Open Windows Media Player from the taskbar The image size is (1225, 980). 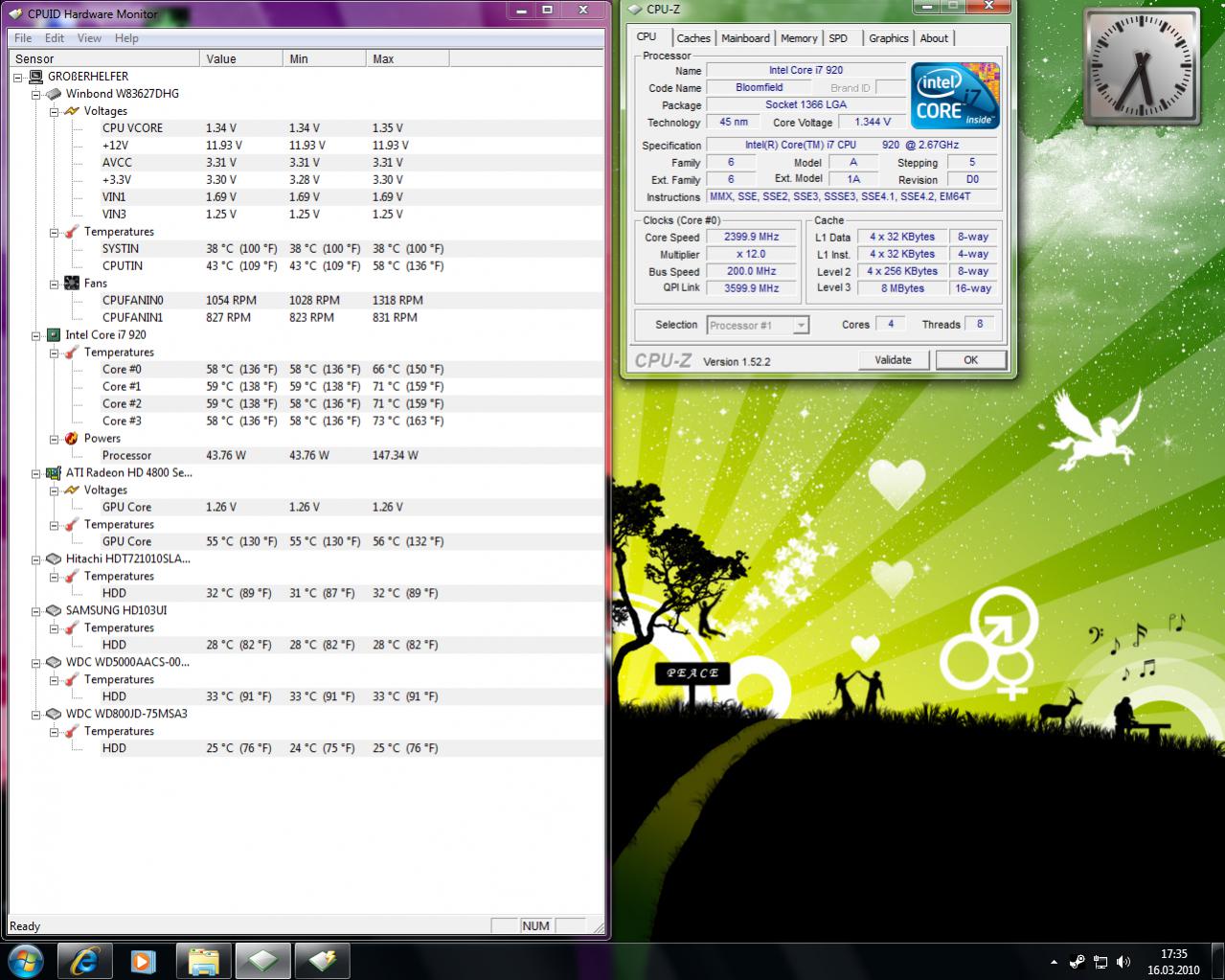coord(144,961)
